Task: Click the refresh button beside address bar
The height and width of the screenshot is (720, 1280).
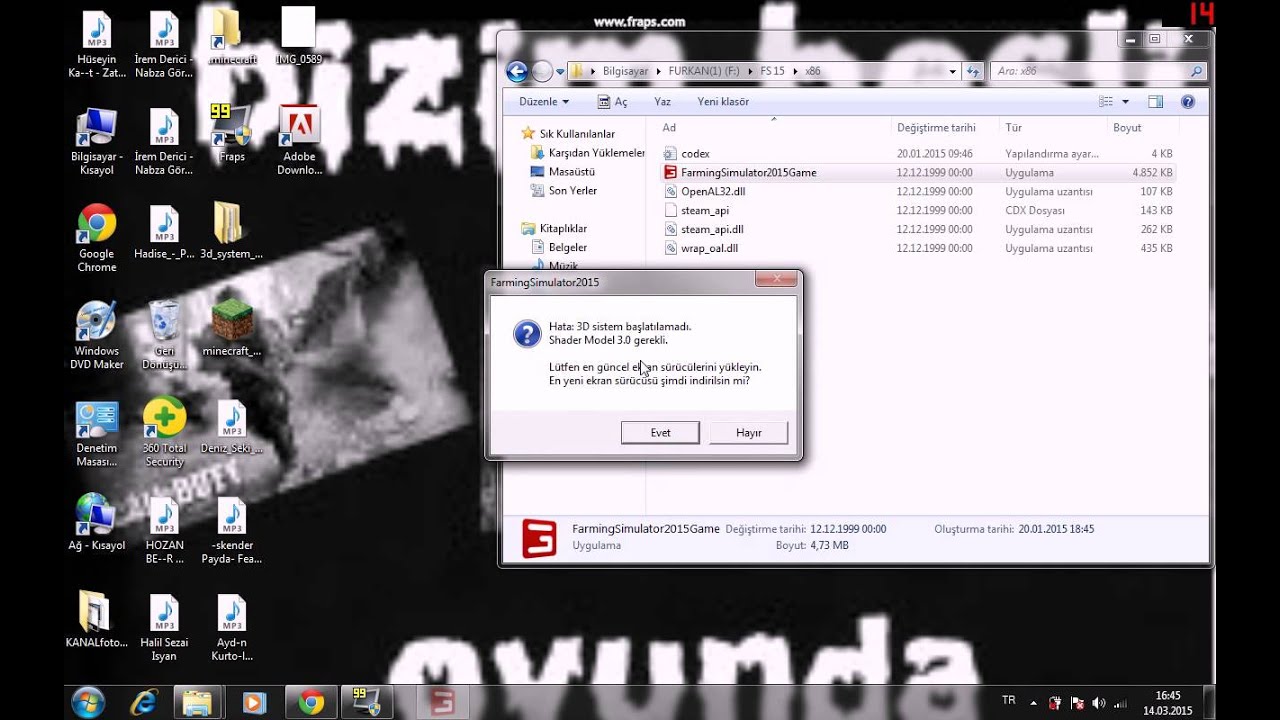Action: (x=975, y=71)
